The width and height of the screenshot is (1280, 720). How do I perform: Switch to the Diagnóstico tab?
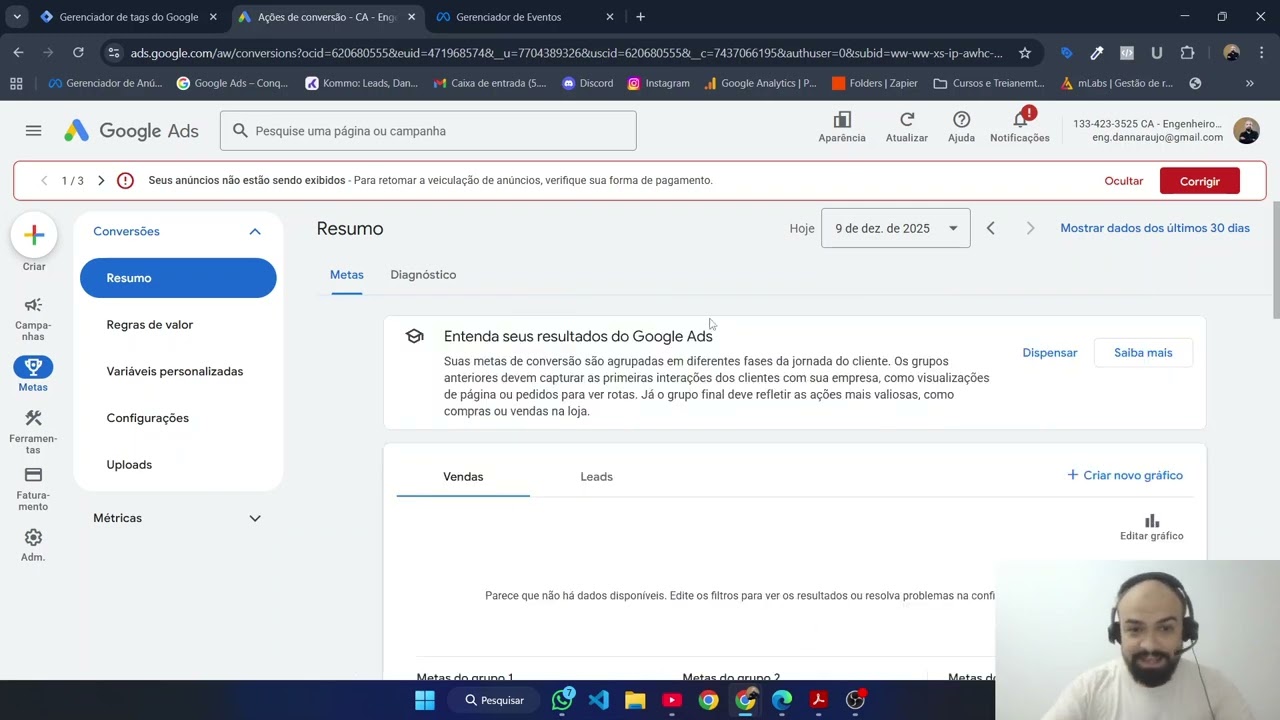coord(423,274)
